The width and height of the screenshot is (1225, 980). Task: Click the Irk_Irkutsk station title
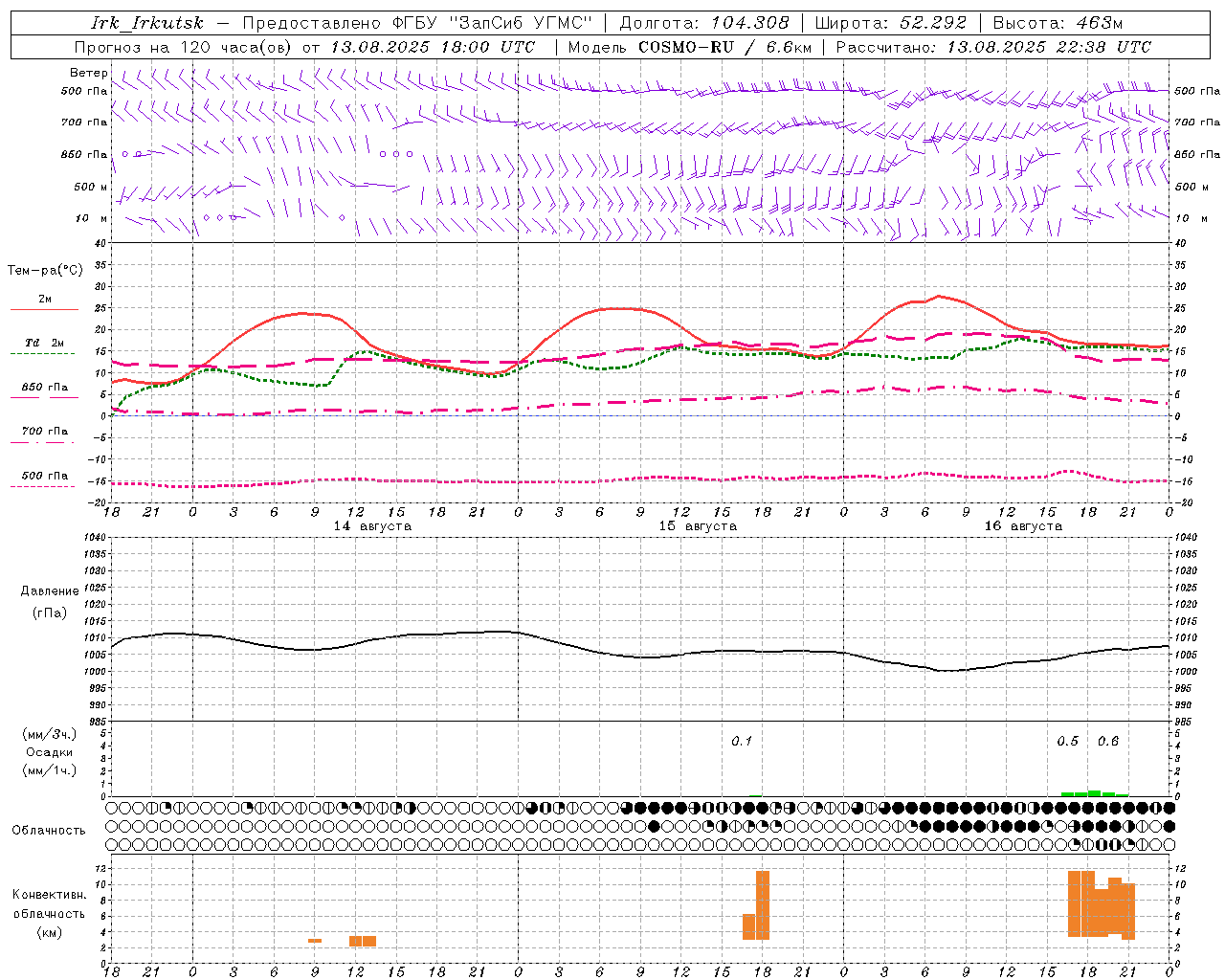tap(146, 23)
